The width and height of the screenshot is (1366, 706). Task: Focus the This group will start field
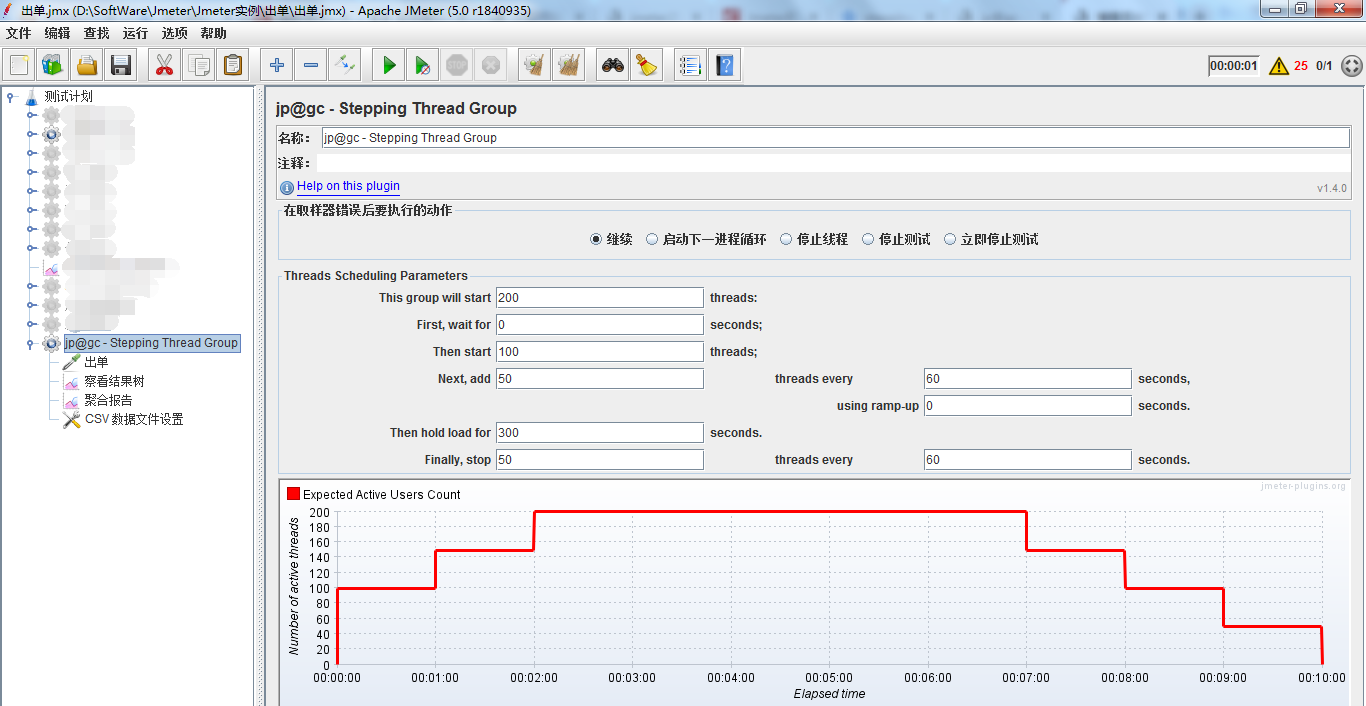[600, 298]
